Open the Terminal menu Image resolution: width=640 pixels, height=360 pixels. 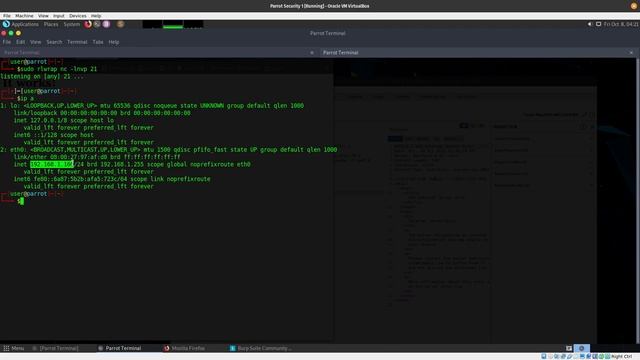tap(77, 42)
